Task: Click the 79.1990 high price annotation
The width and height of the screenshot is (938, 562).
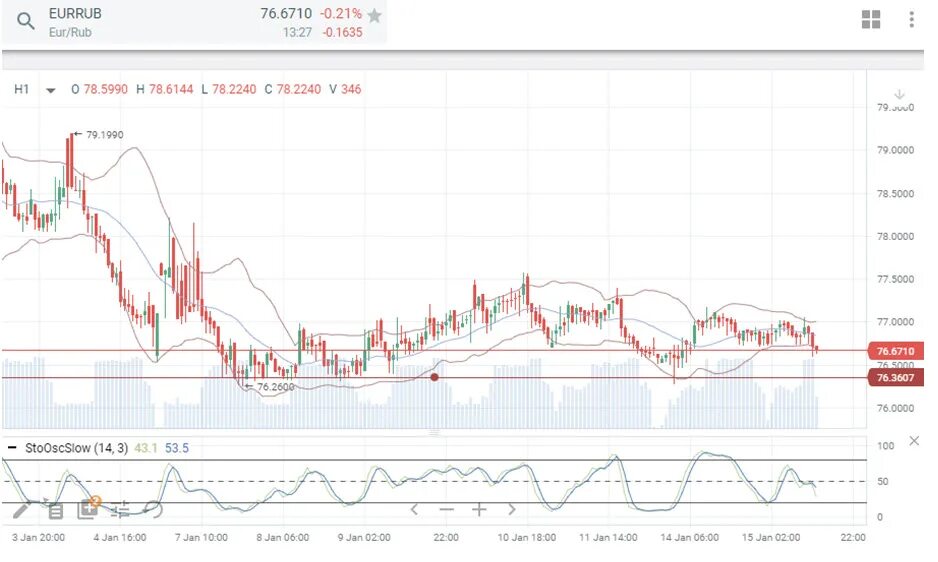Action: pos(105,135)
